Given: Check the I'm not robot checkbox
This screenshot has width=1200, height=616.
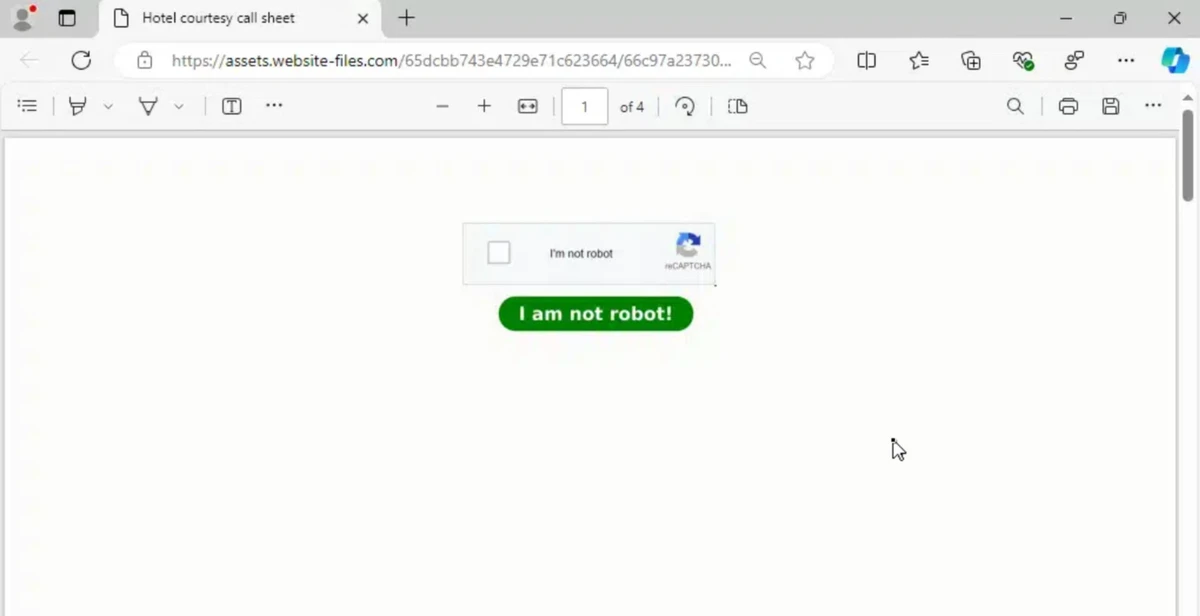Looking at the screenshot, I should click(499, 253).
